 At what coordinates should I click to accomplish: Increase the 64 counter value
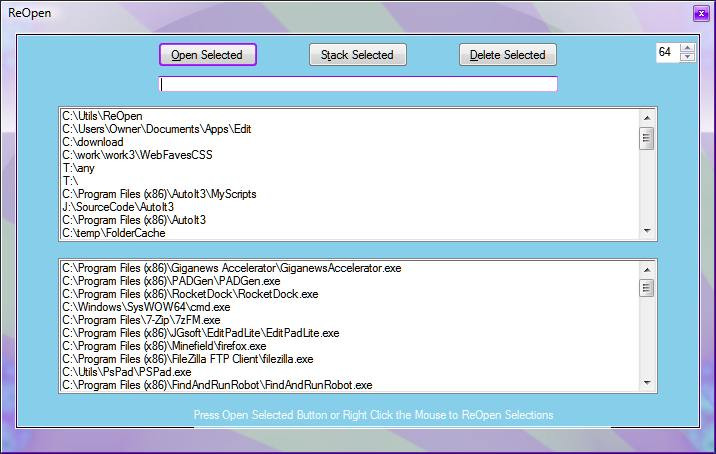point(687,48)
